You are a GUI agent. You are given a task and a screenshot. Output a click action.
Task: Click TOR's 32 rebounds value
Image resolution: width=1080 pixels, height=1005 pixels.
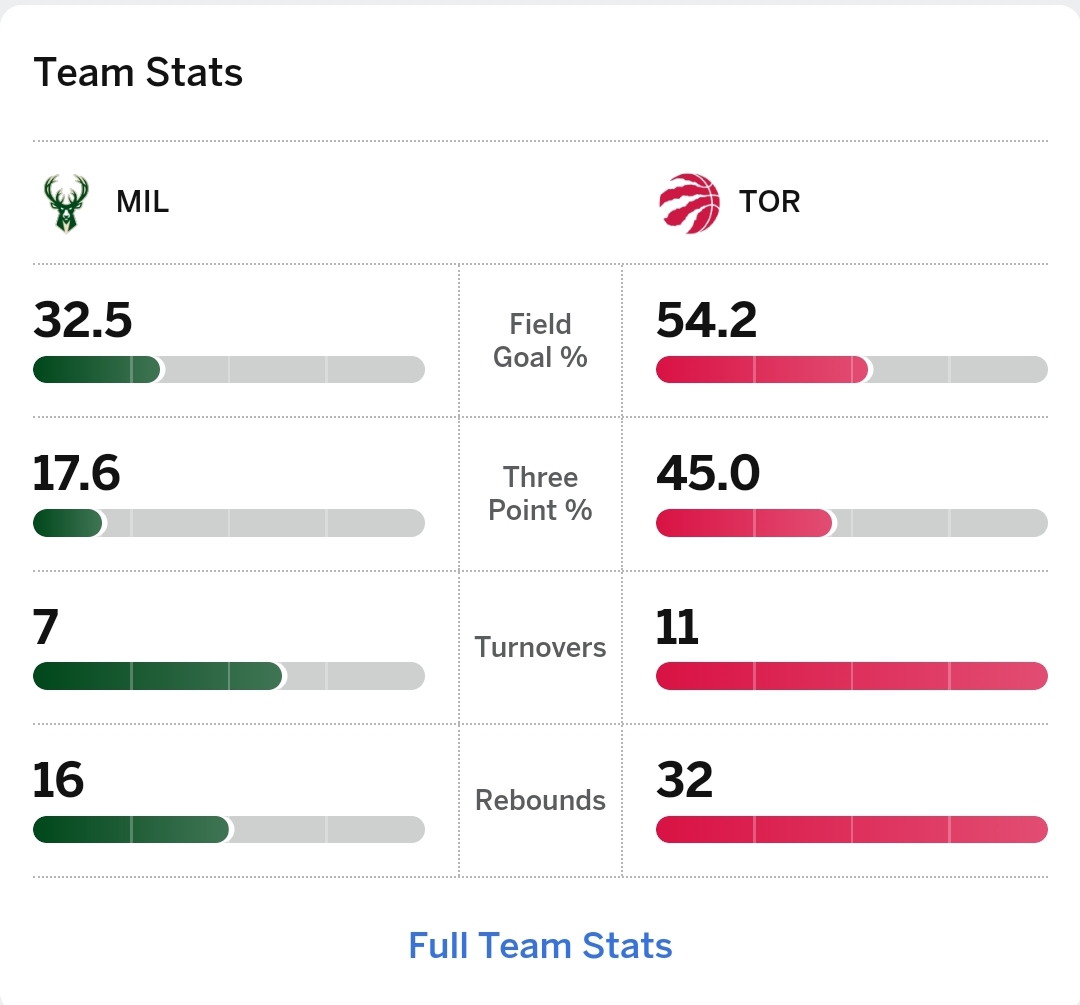[x=684, y=780]
